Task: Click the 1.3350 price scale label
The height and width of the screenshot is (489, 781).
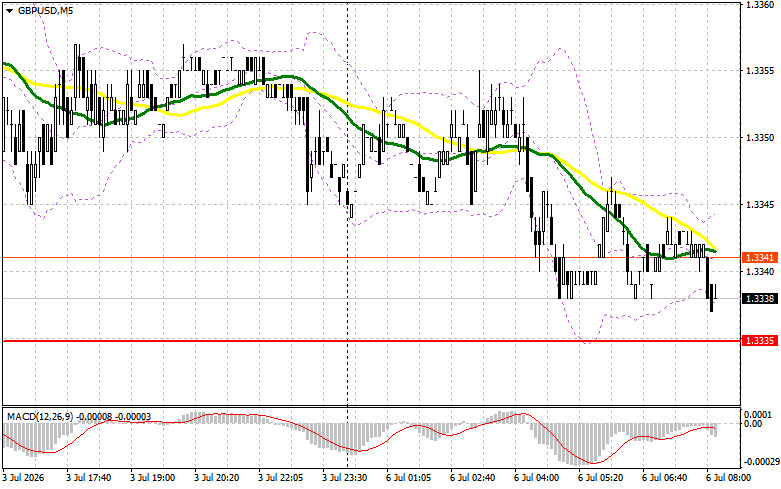Action: 760,137
